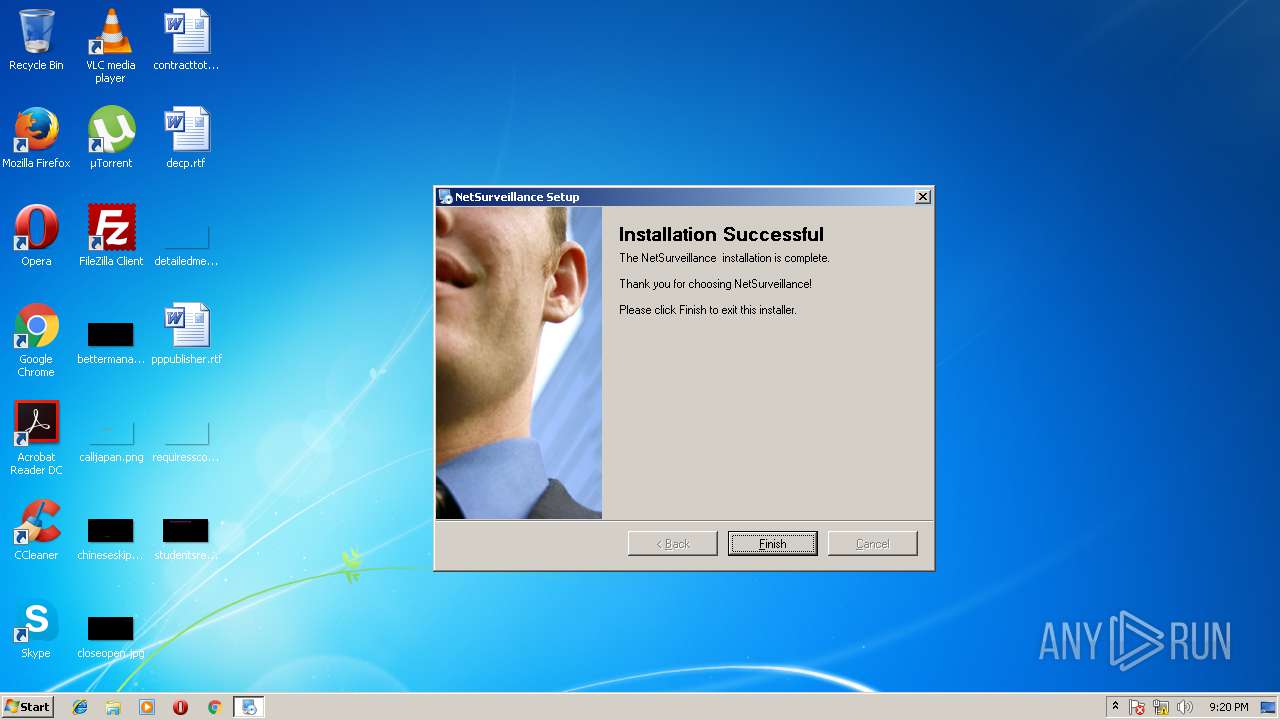This screenshot has height=720, width=1280.
Task: Open the Recycle Bin desktop icon
Action: click(x=36, y=40)
